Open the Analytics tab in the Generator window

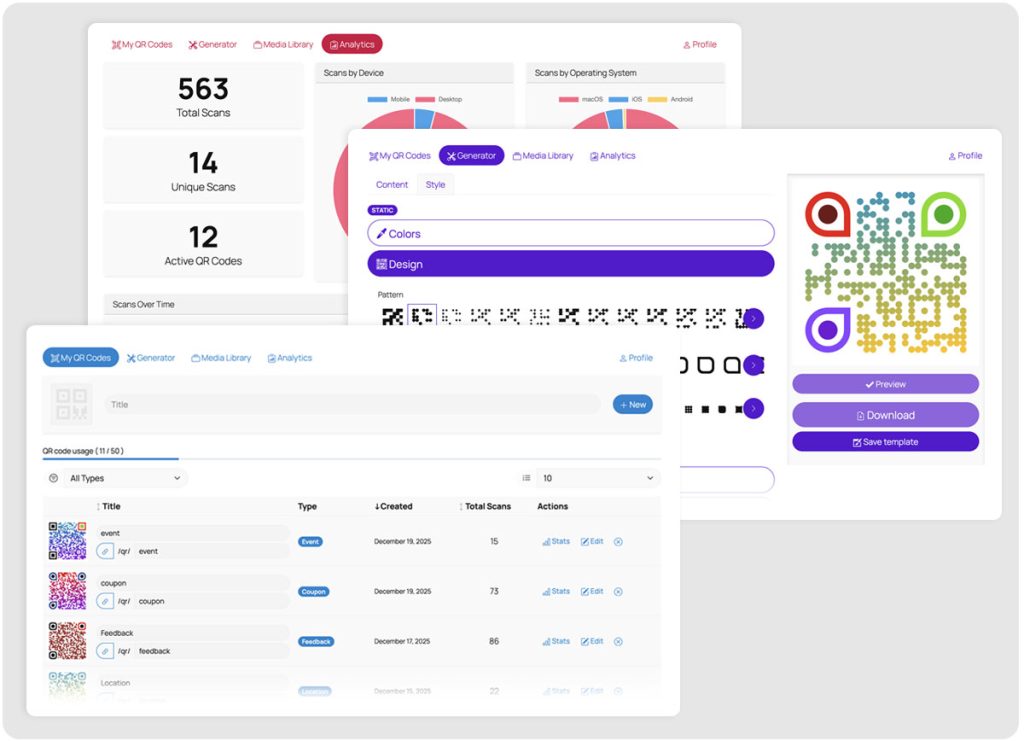tap(612, 156)
